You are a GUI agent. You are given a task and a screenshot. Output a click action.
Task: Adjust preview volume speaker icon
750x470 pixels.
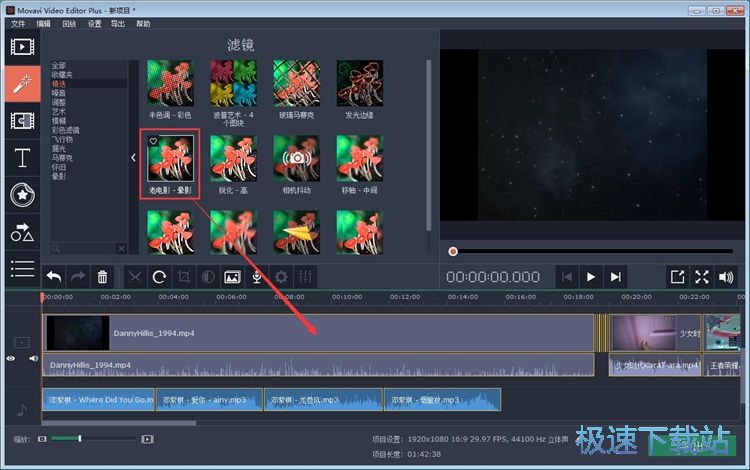pos(726,277)
